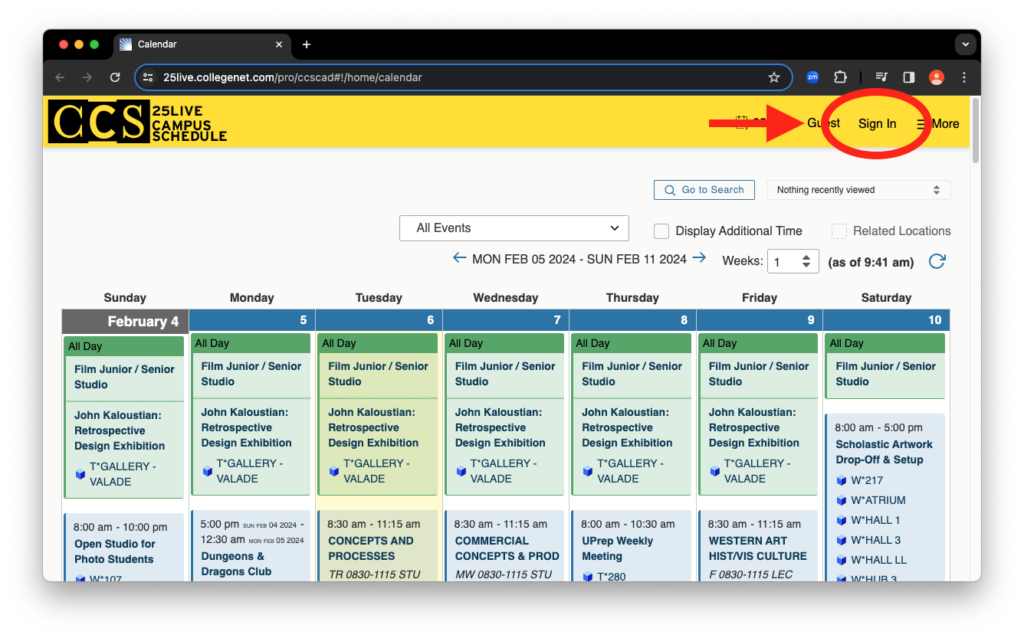Click the W*ATRIUM location cube icon
The image size is (1024, 638).
point(841,500)
